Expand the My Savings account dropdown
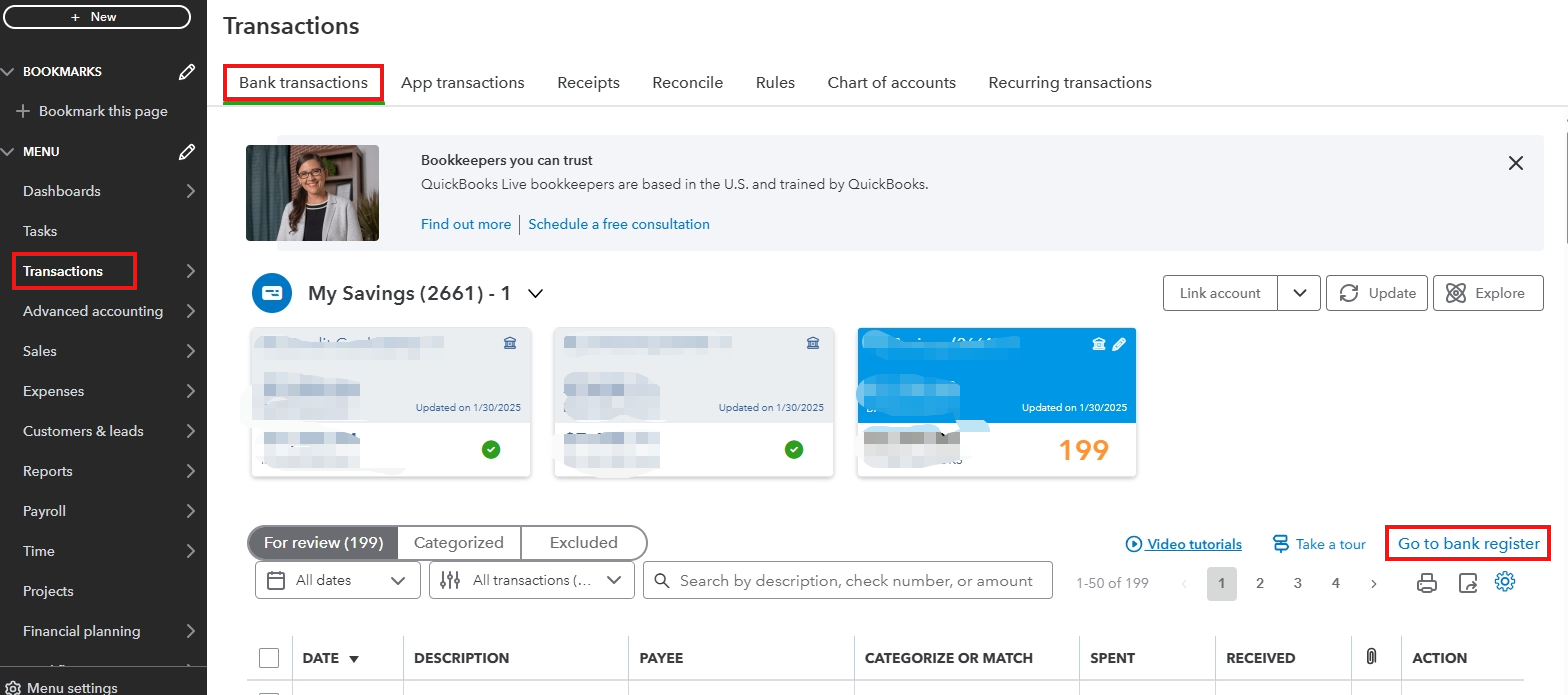Viewport: 1568px width, 695px height. pos(535,294)
